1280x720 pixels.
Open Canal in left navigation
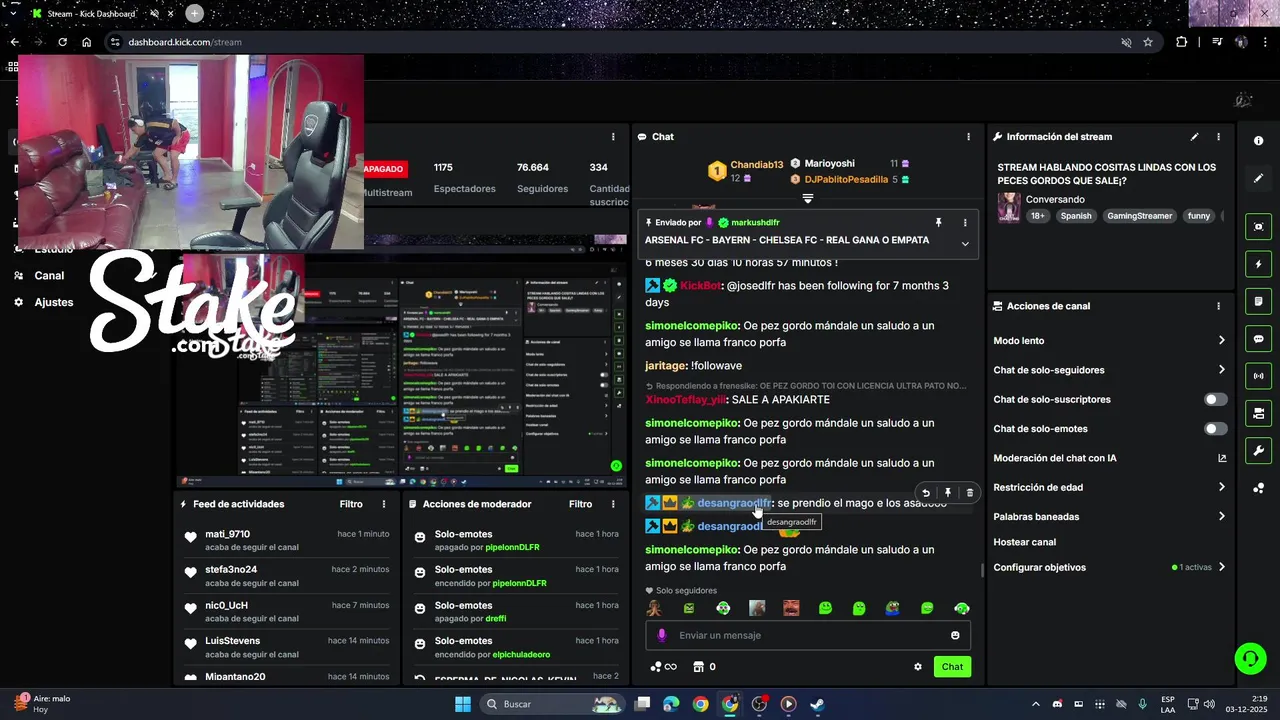[49, 276]
